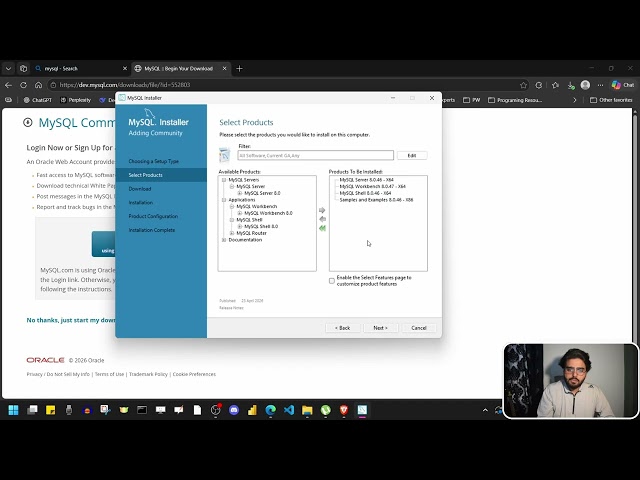Open a new browser tab
Image resolution: width=640 pixels, height=480 pixels.
click(240, 69)
